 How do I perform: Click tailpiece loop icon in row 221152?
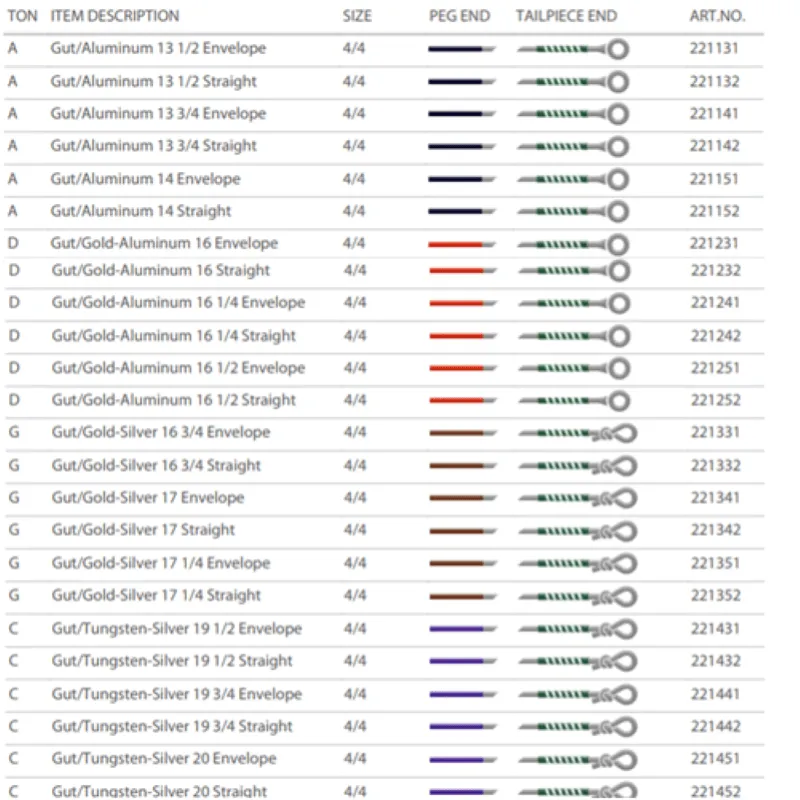(x=572, y=211)
